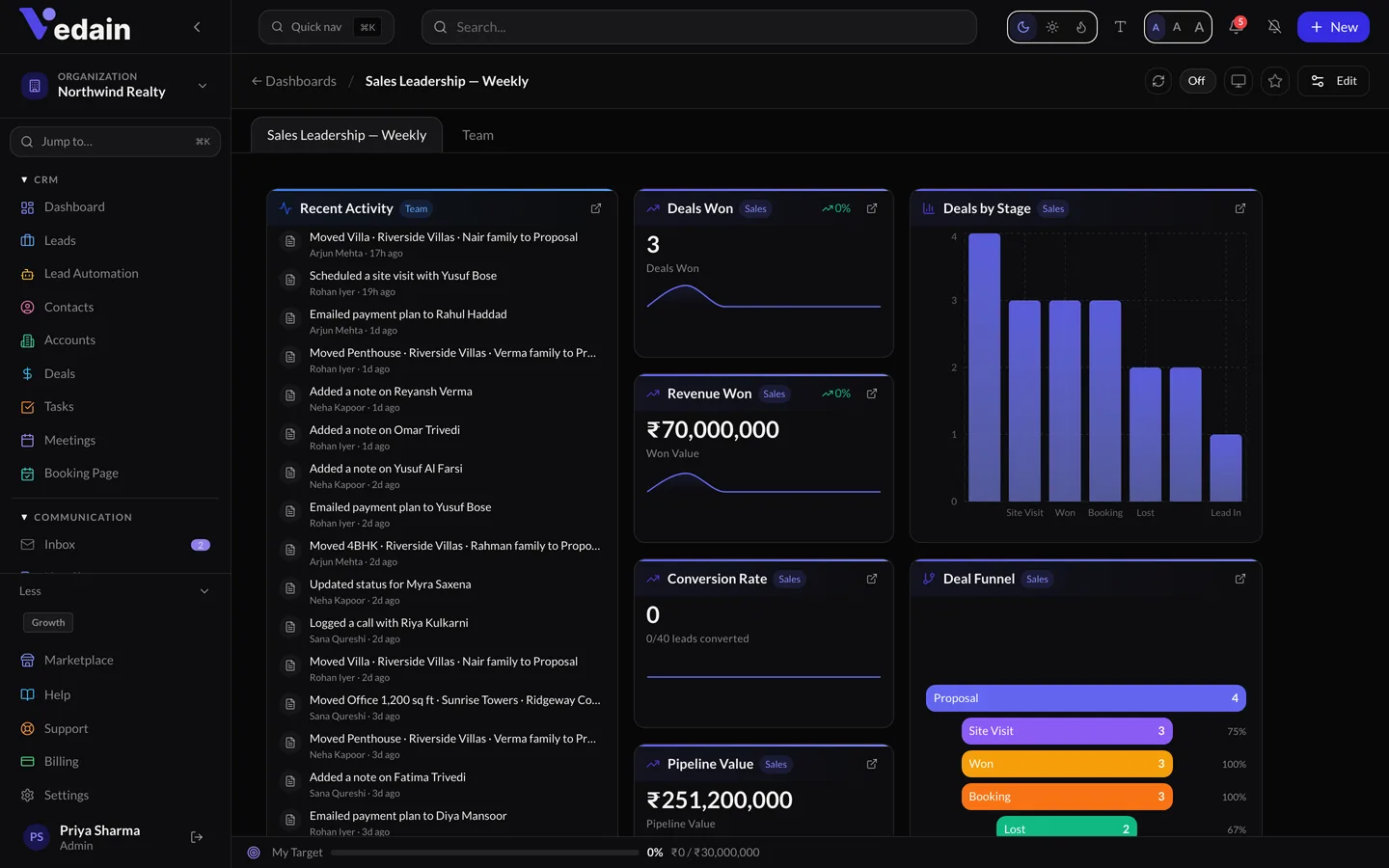Open Inbox in sidebar
Viewport: 1389px width, 868px height.
[x=115, y=545]
